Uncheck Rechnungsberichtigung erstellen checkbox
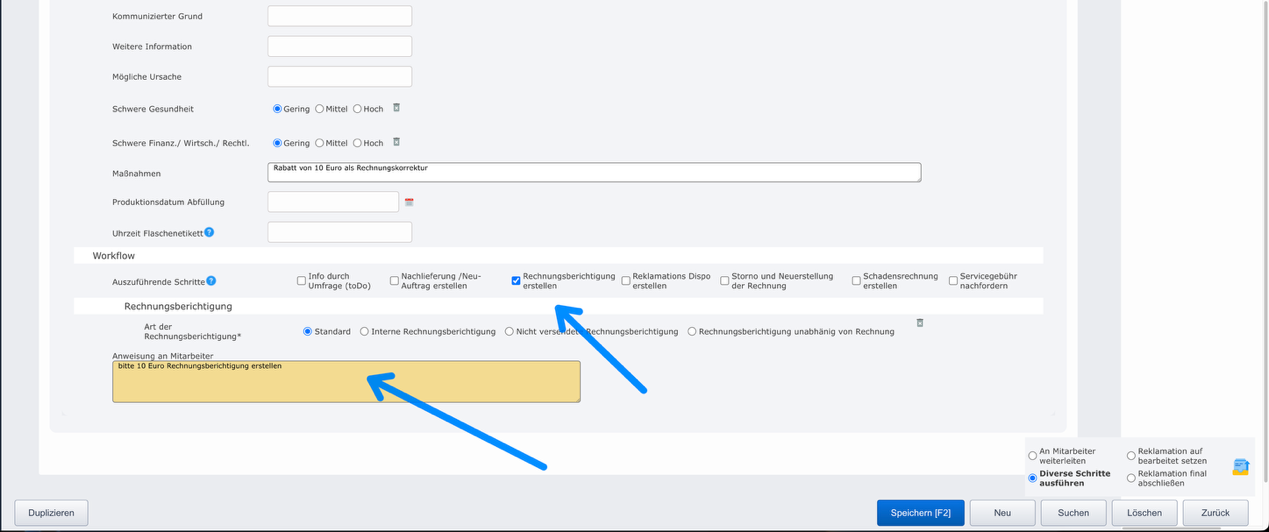The width and height of the screenshot is (1269, 532). click(x=516, y=281)
